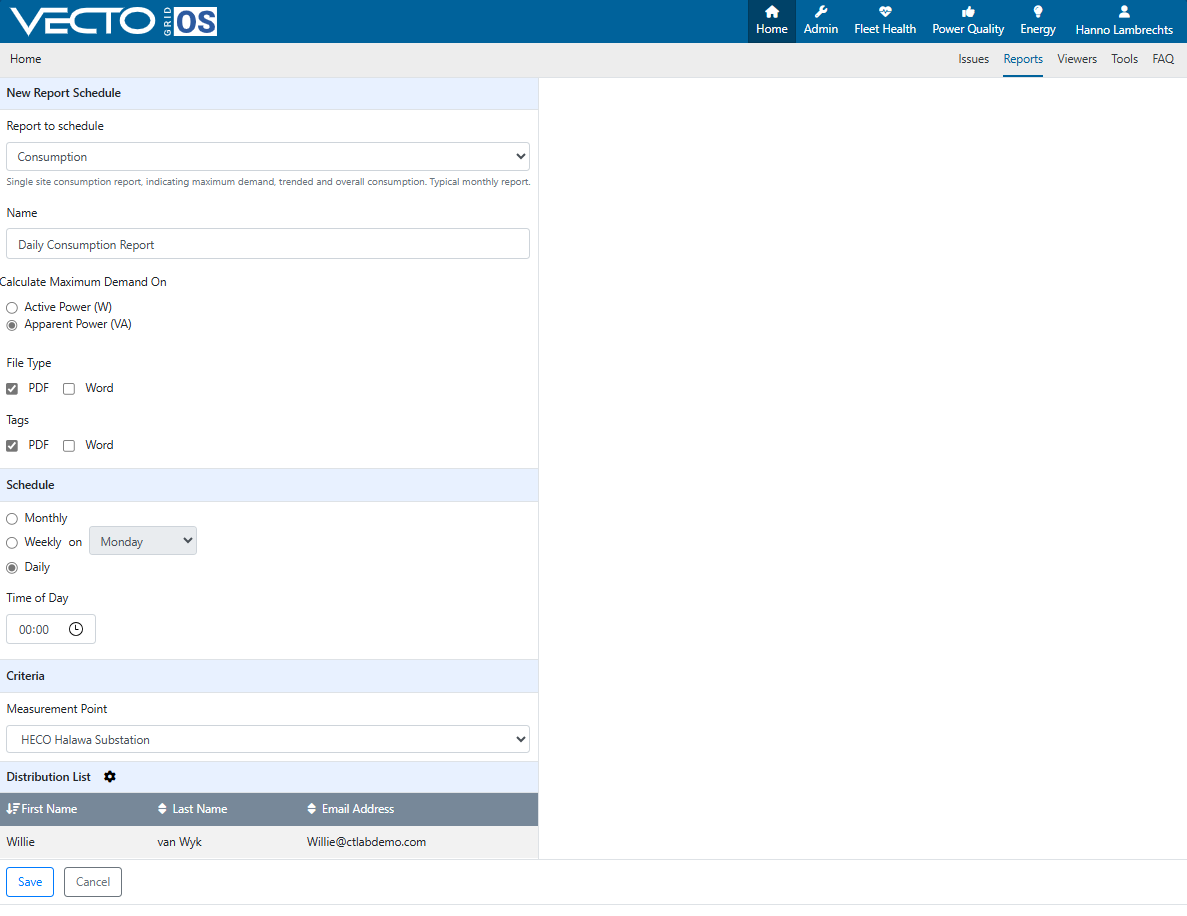Sort distribution list by Email Address
The image size is (1187, 916).
[350, 809]
